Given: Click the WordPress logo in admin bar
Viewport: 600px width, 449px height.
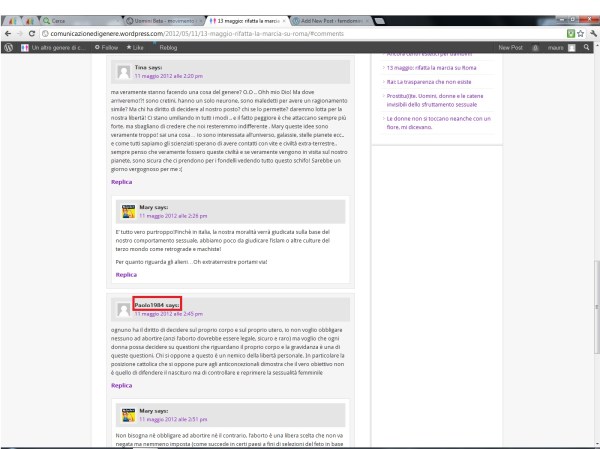Looking at the screenshot, I should pyautogui.click(x=8, y=48).
